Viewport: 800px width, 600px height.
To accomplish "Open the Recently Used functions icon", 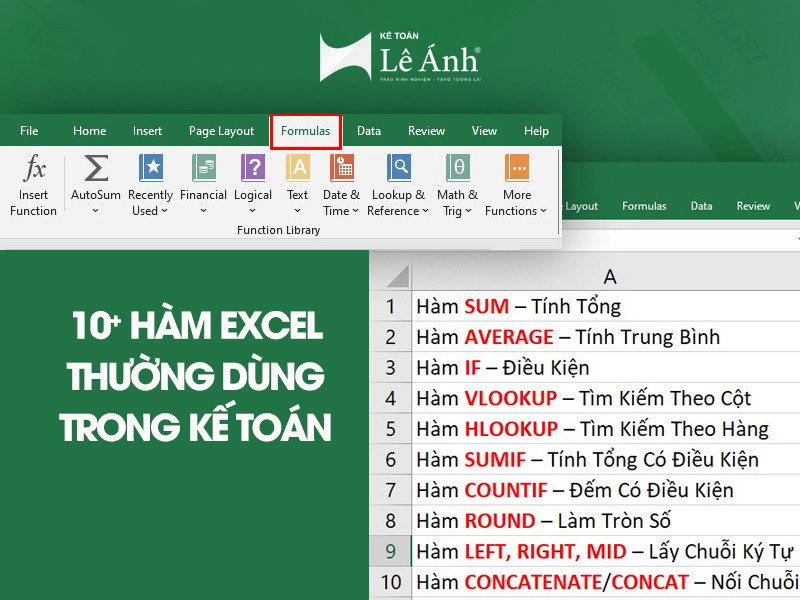I will [x=151, y=168].
